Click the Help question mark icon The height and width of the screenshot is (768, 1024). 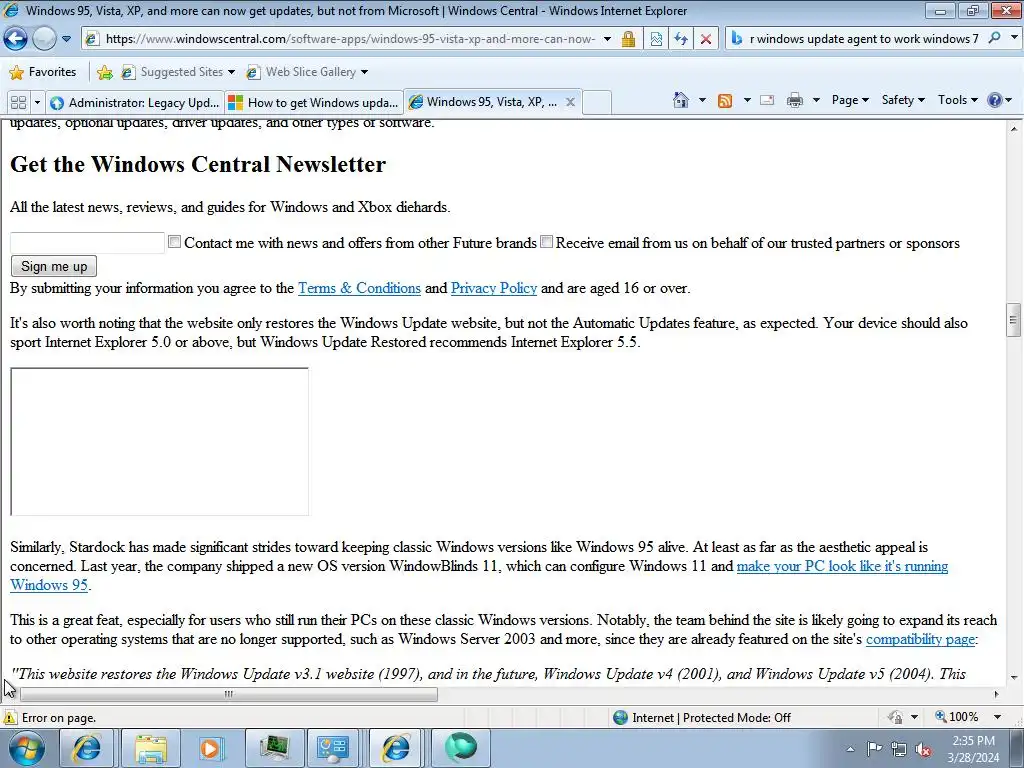pos(995,100)
